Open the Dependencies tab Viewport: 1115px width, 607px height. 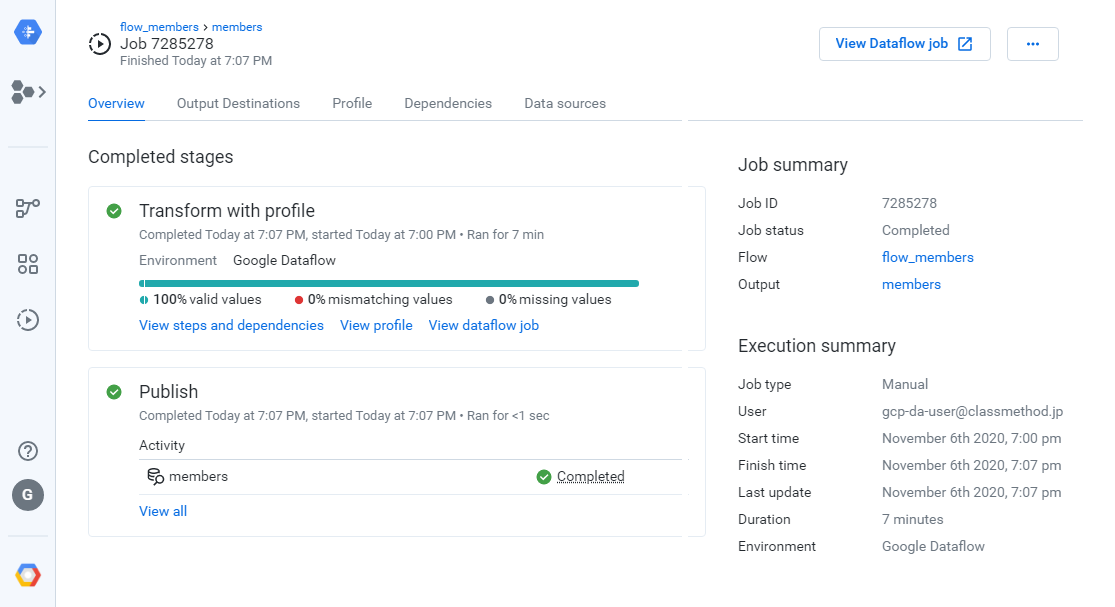click(x=447, y=103)
